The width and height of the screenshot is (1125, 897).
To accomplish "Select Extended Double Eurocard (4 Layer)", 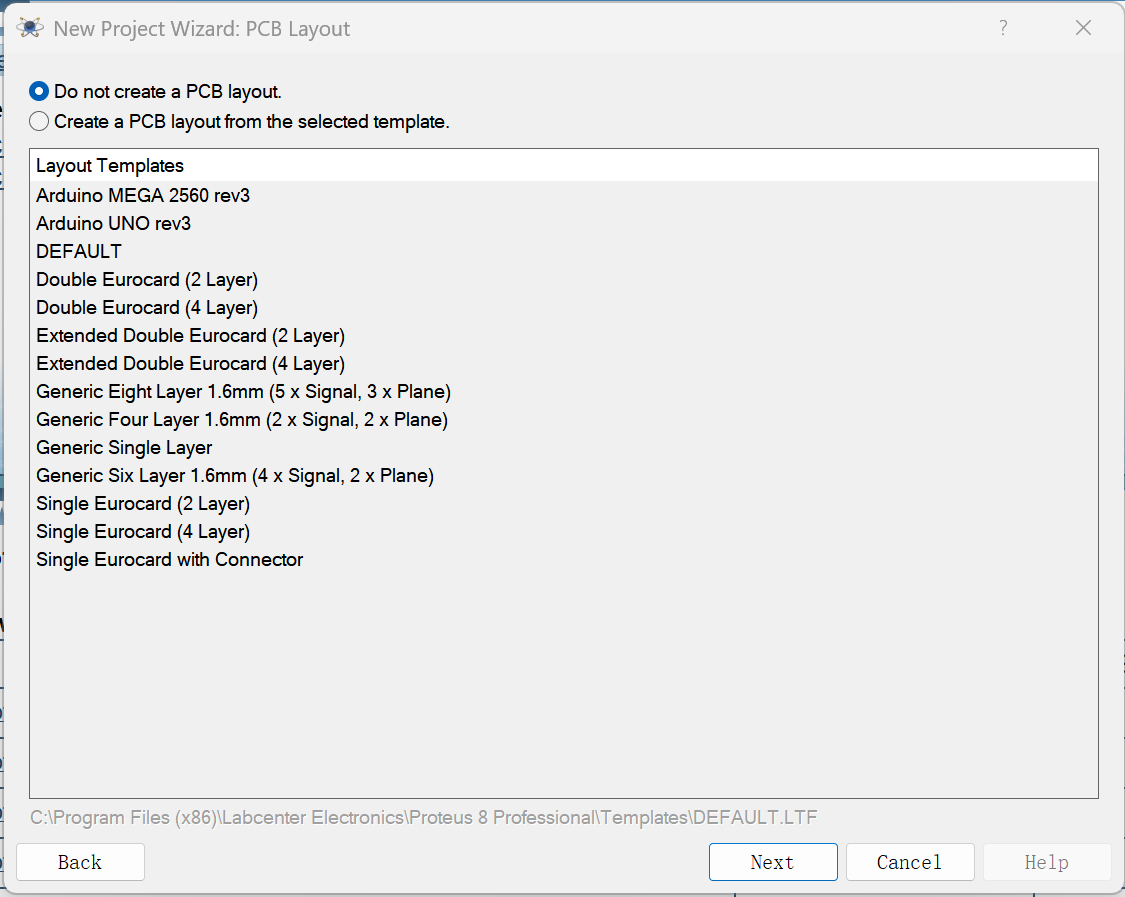I will 190,363.
